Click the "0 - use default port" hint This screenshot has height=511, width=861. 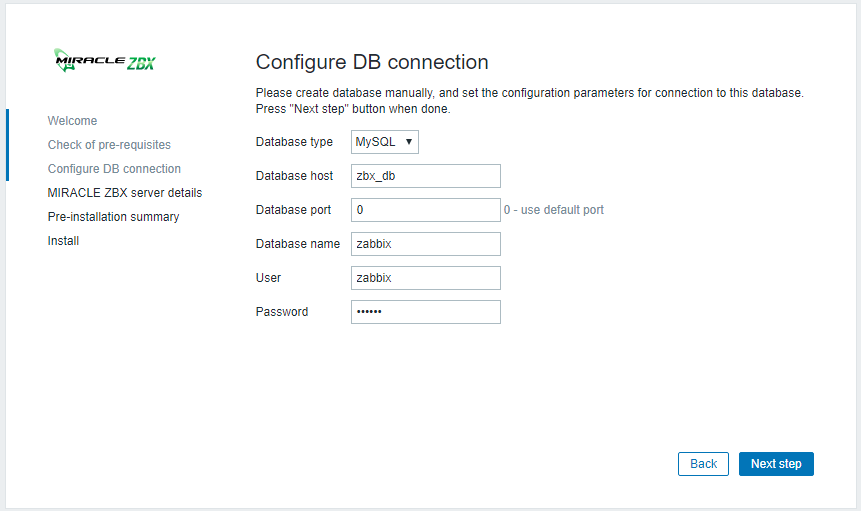(x=554, y=210)
